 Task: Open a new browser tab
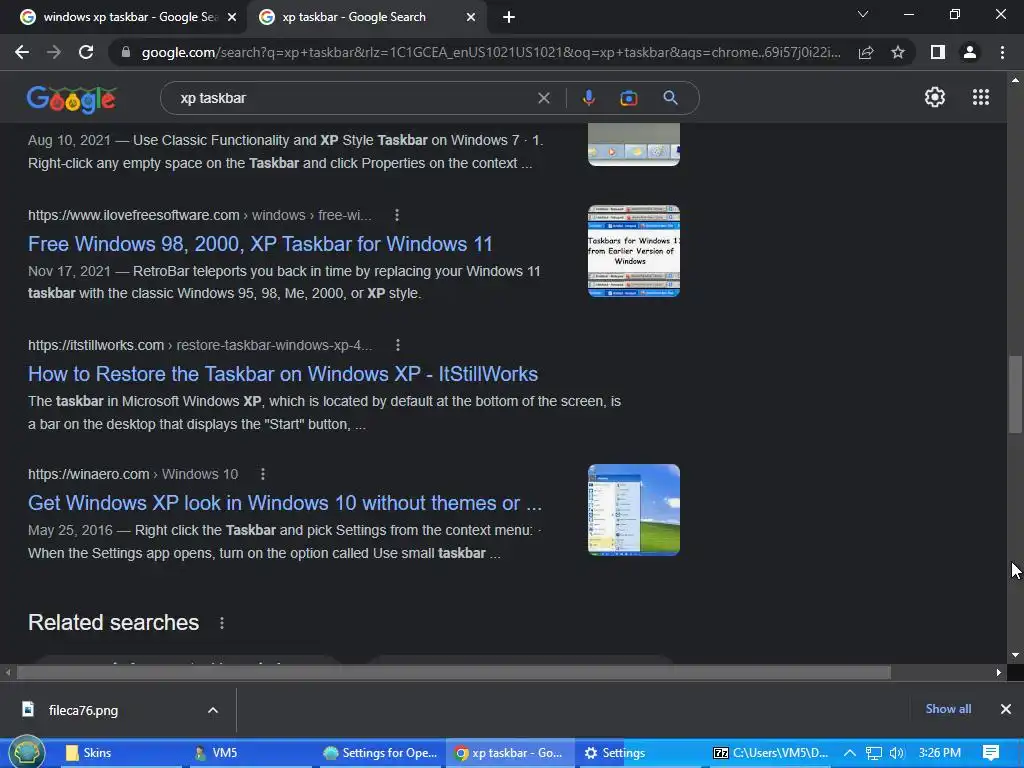(509, 17)
